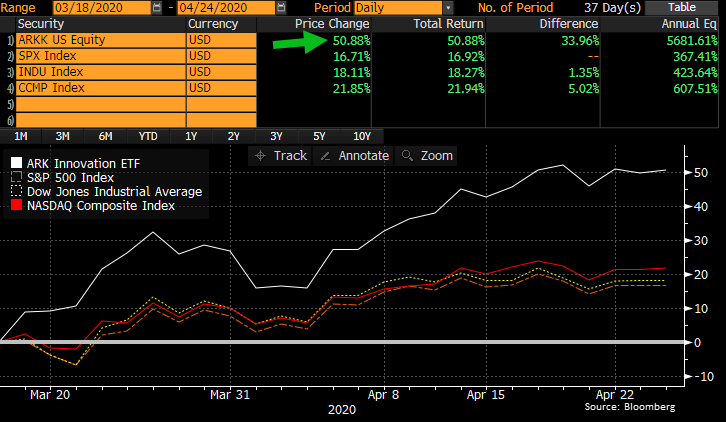Viewport: 726px width, 422px height.
Task: Click the empty security field in row 6
Action: [x=100, y=120]
